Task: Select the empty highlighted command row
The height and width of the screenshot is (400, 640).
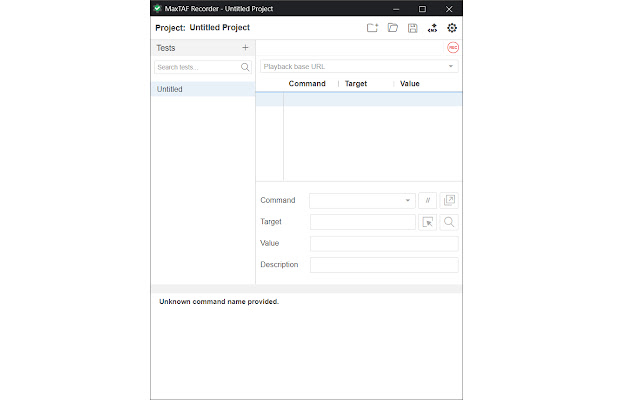Action: coord(359,99)
